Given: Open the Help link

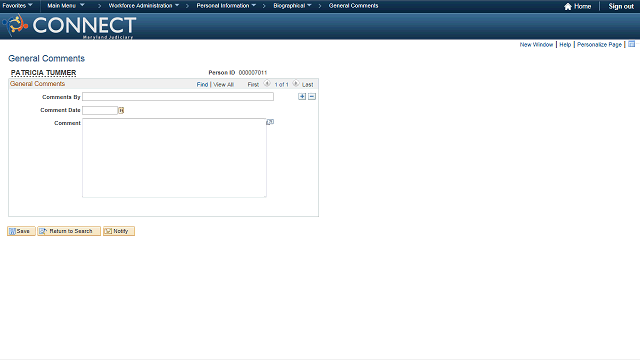Looking at the screenshot, I should 565,44.
